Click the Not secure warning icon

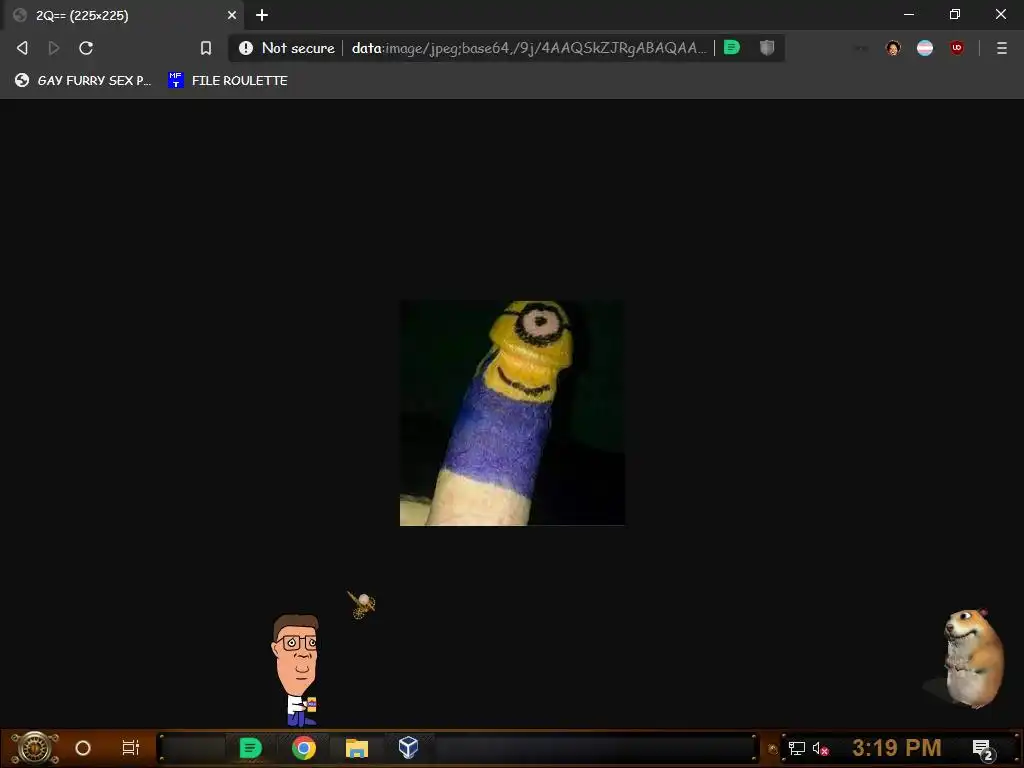[x=246, y=48]
